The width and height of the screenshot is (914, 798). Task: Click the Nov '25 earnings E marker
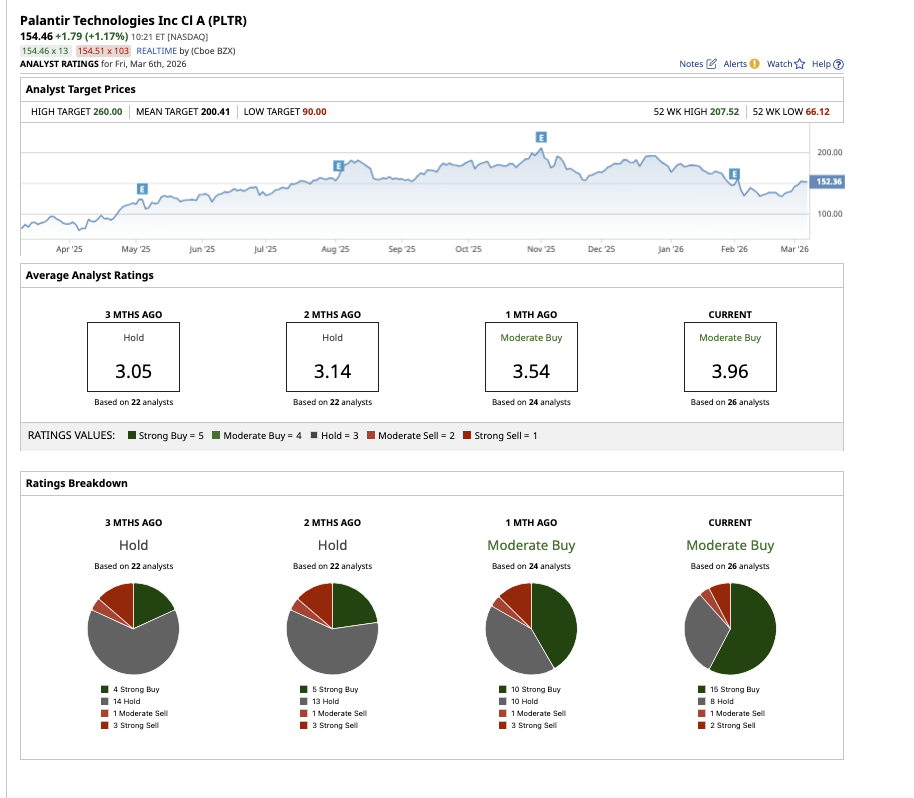[x=541, y=138]
